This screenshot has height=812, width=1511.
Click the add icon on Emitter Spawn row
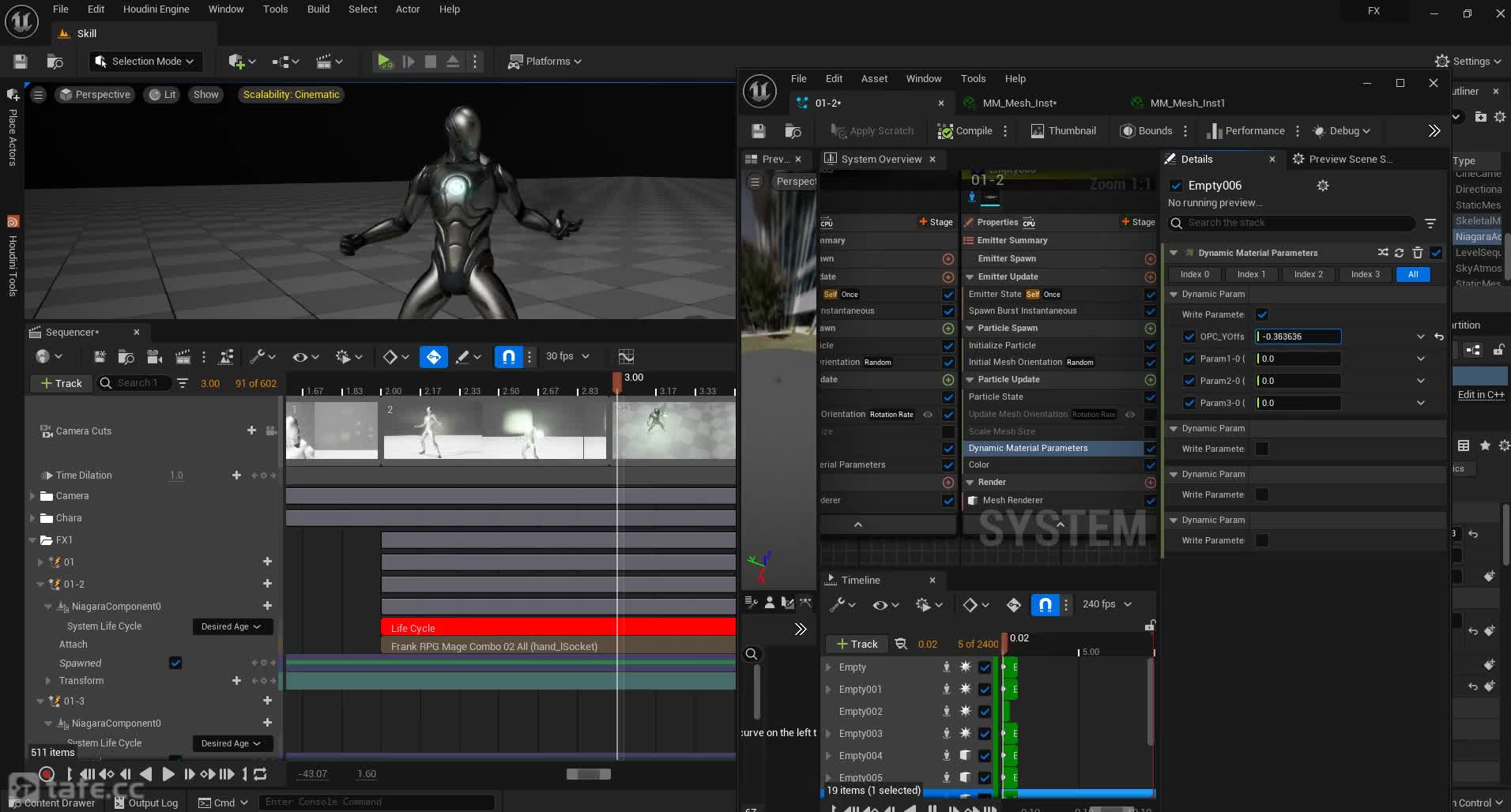tap(1150, 259)
